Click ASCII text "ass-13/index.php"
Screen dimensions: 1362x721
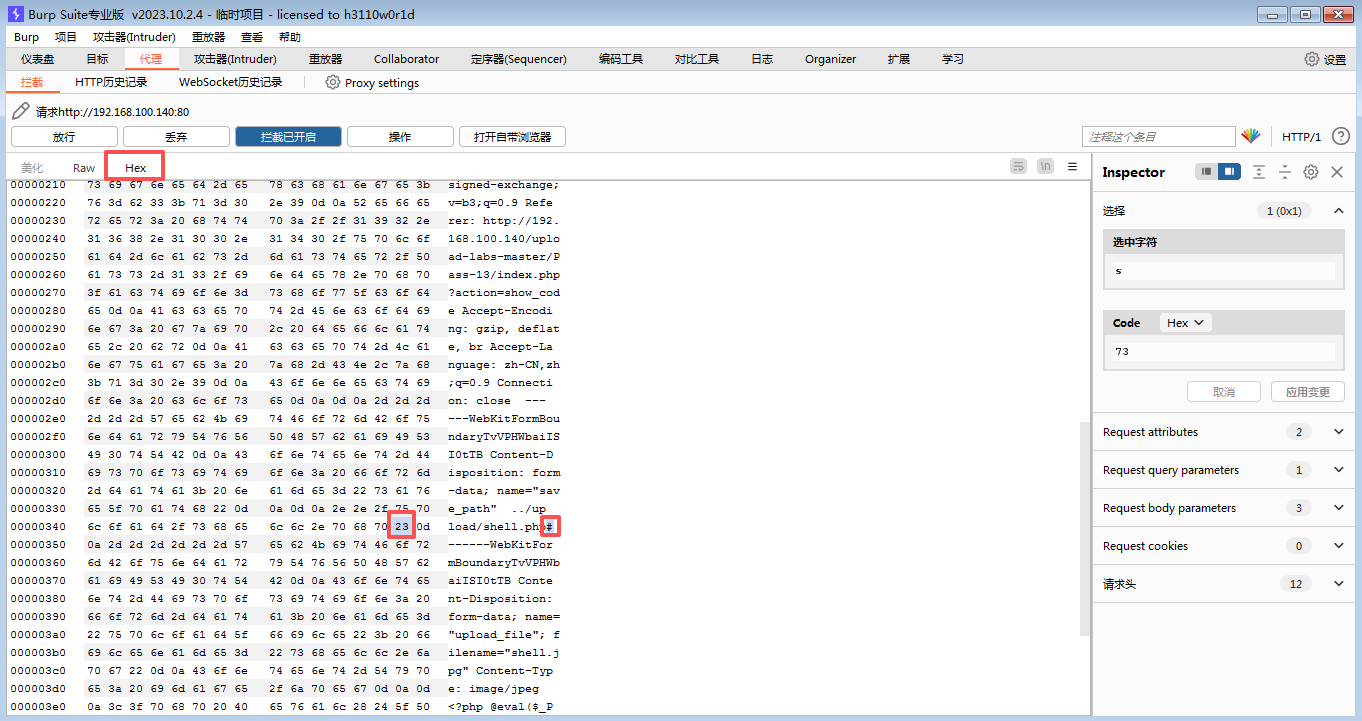click(504, 274)
